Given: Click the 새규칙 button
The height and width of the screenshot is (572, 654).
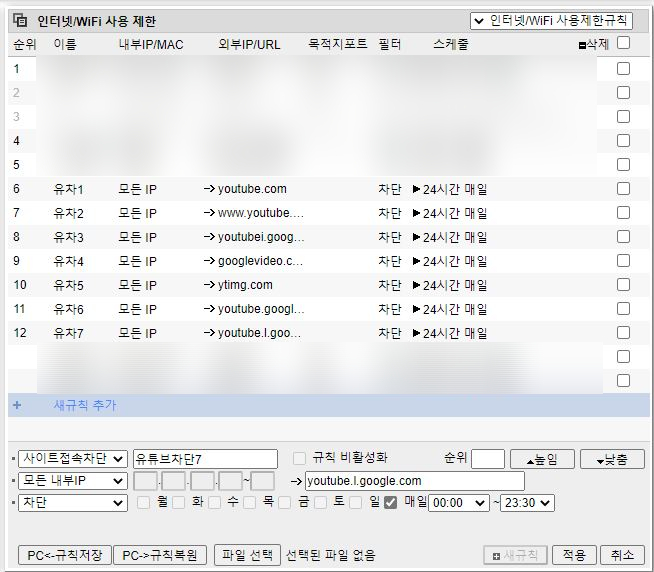Looking at the screenshot, I should coord(515,555).
